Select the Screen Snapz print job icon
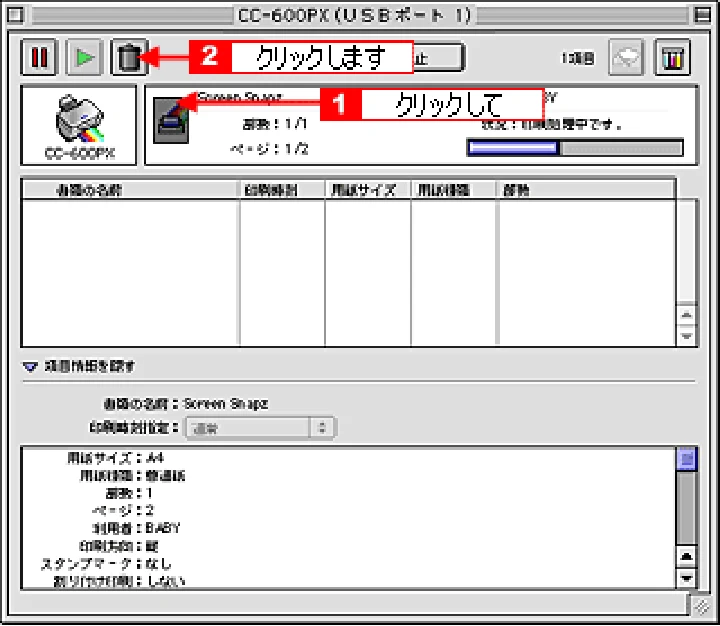The image size is (720, 626). pos(171,120)
